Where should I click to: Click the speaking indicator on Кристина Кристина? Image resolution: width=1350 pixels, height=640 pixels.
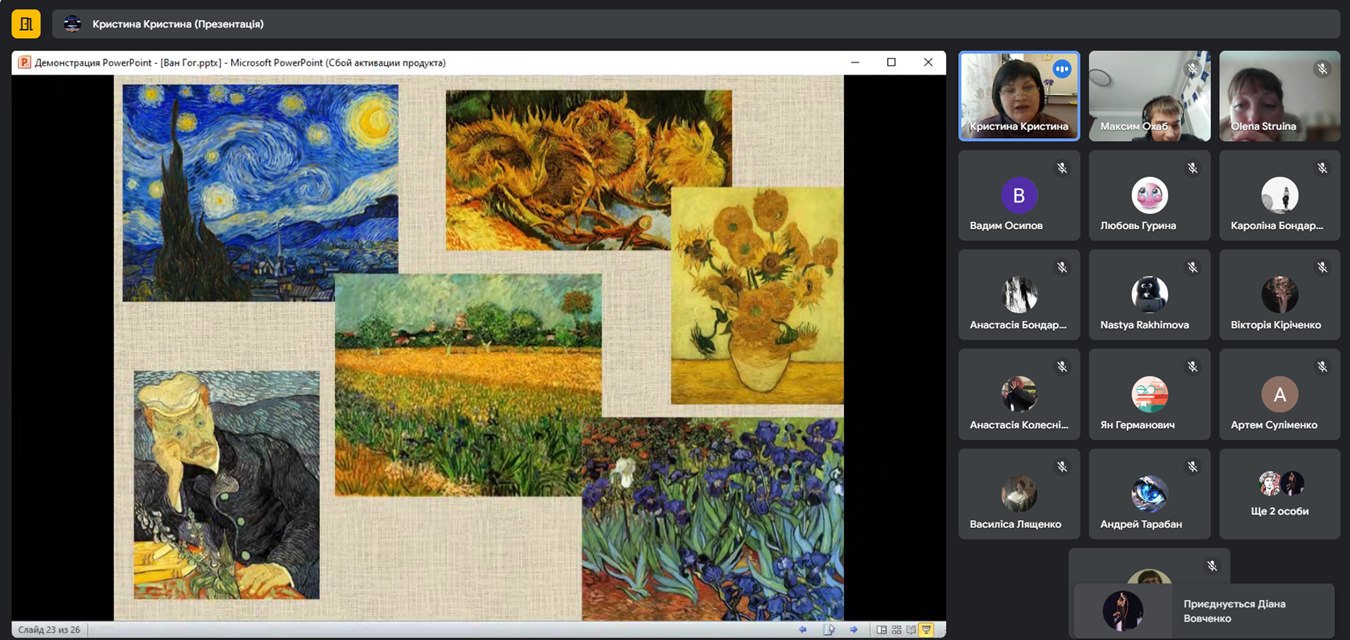point(1062,69)
